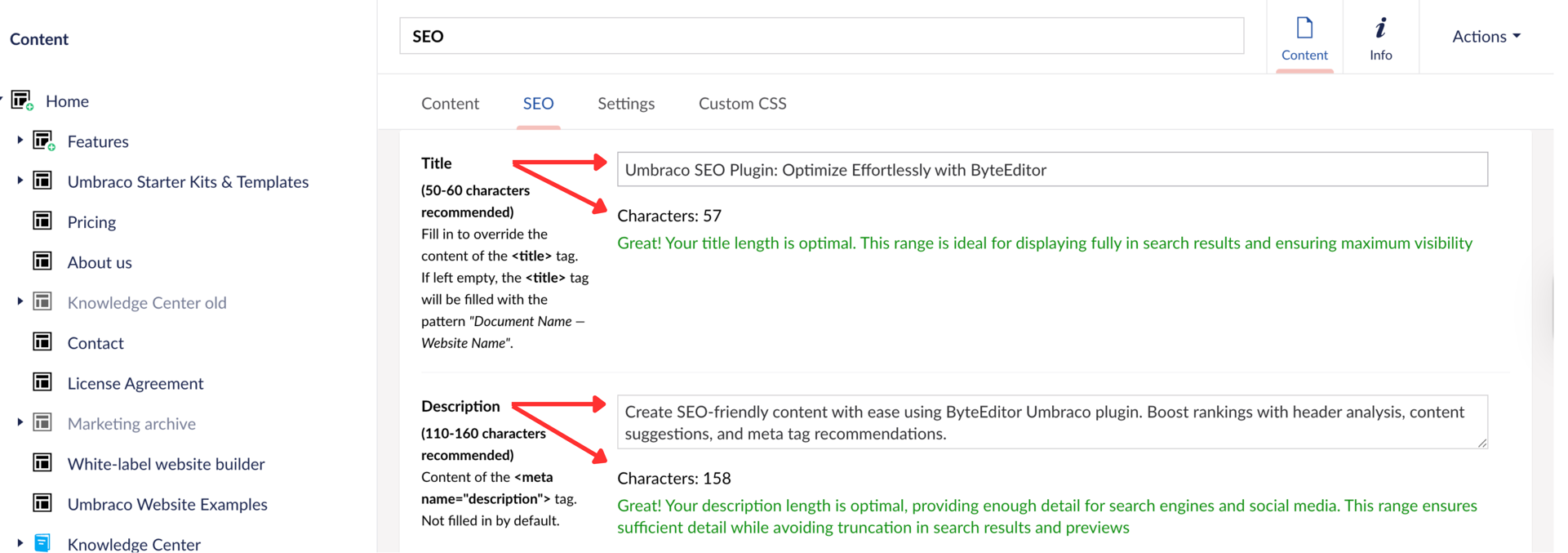Select Umbraco Website Examples tree item
This screenshot has height=553, width=1568.
167,504
